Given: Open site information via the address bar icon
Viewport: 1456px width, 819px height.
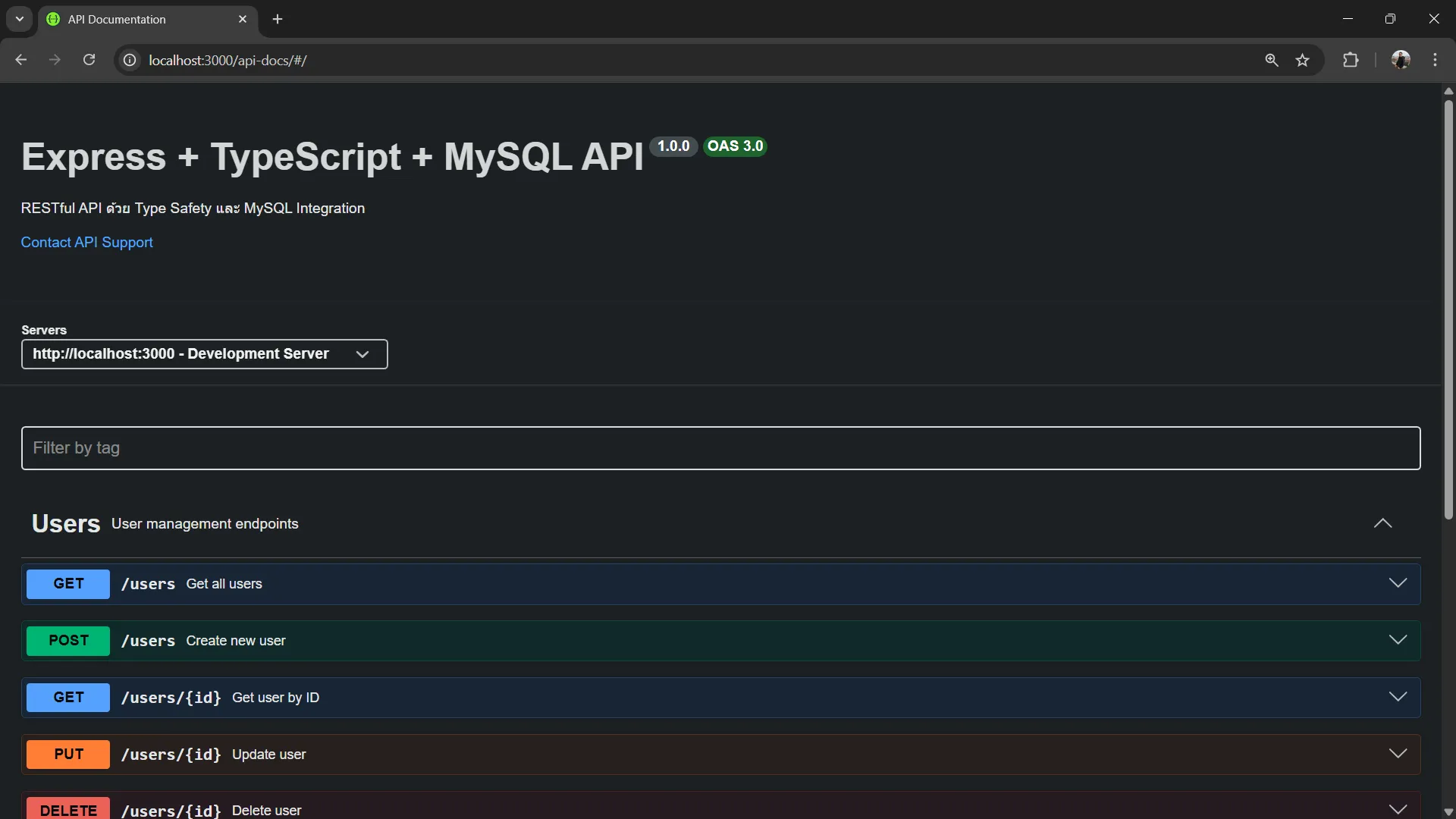Looking at the screenshot, I should 129,60.
